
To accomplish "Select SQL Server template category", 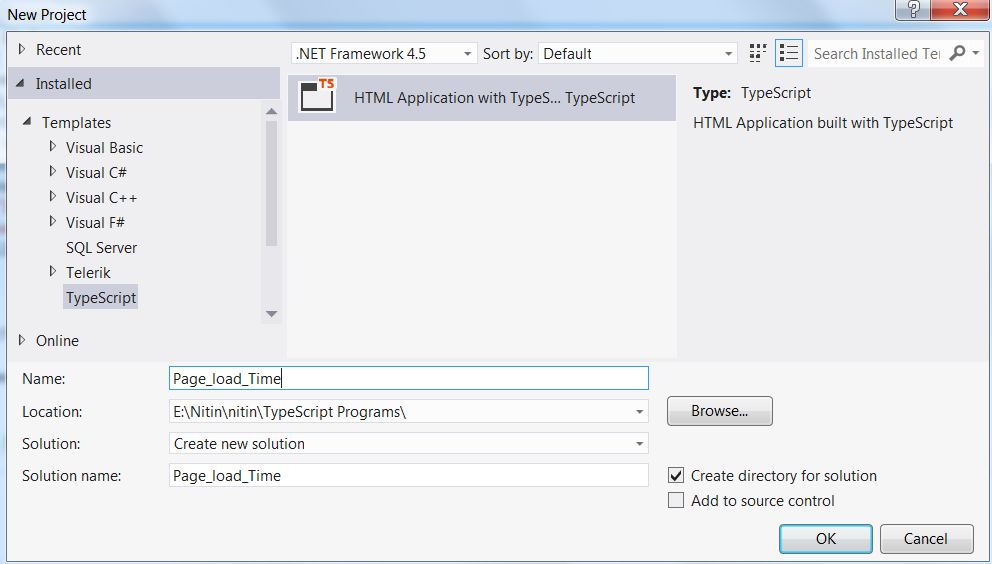I will [101, 248].
